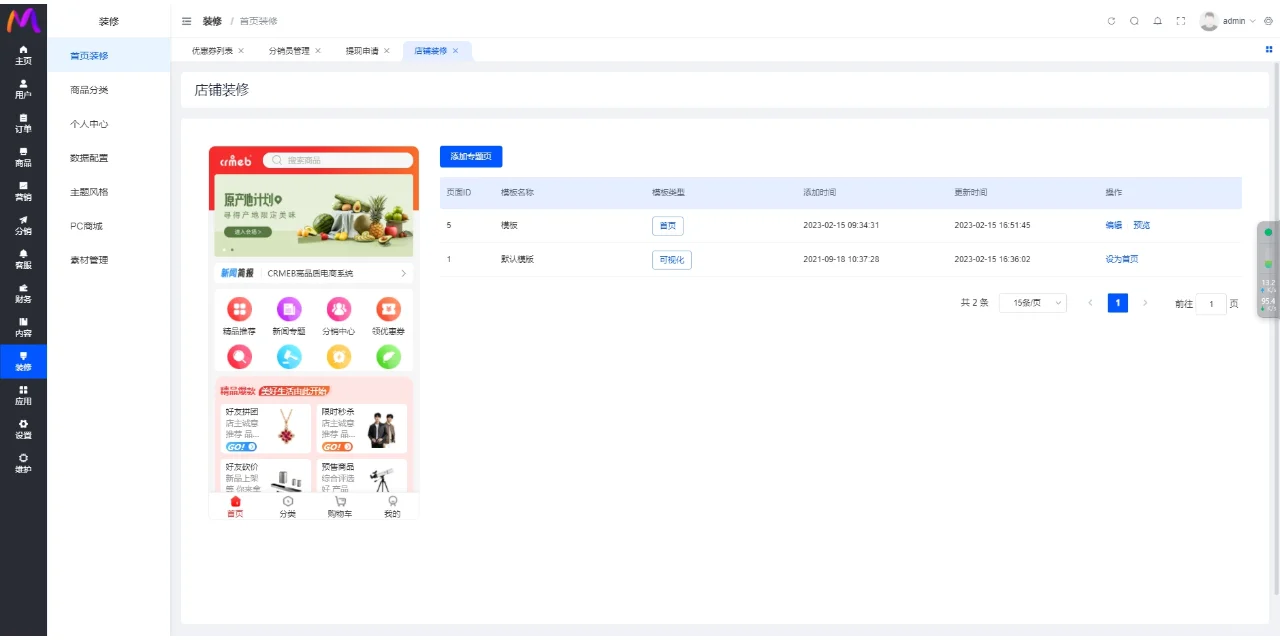
Task: Expand the news bar arrow in preview
Action: (x=403, y=273)
